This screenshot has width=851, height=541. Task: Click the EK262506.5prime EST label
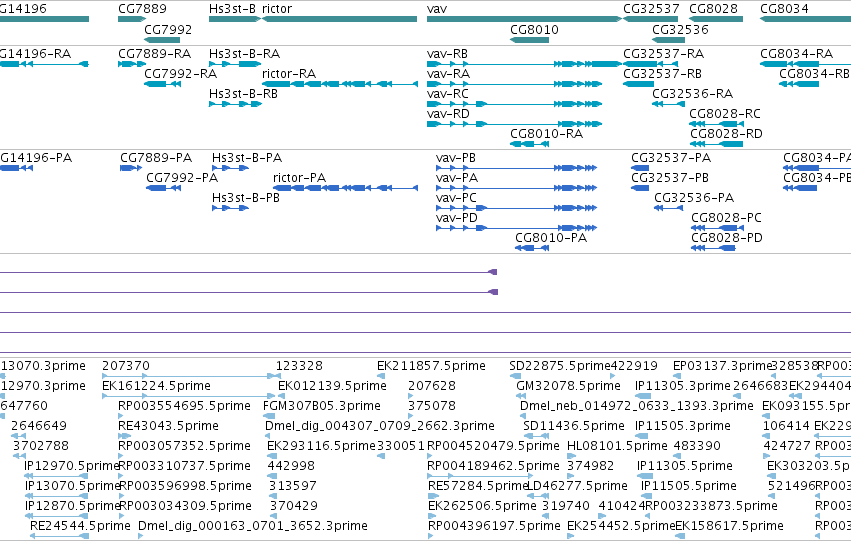482,506
